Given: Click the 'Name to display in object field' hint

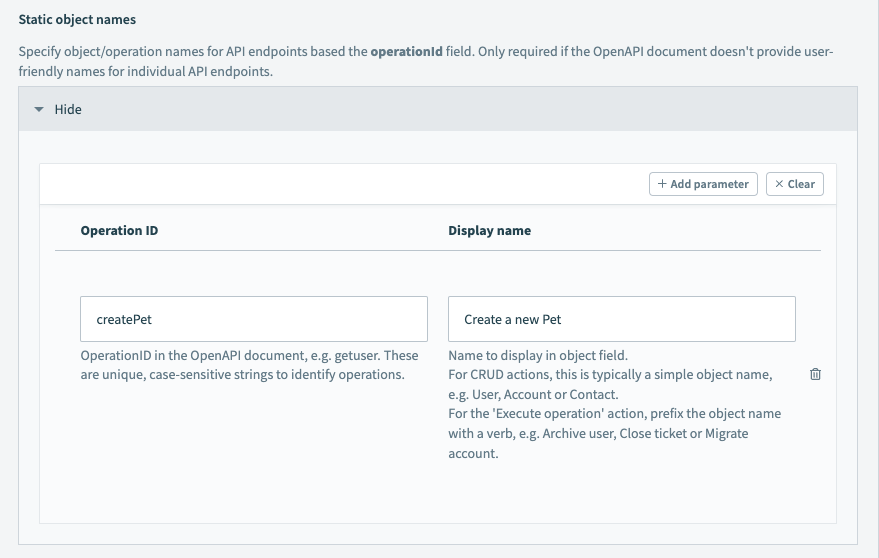Looking at the screenshot, I should 537,356.
